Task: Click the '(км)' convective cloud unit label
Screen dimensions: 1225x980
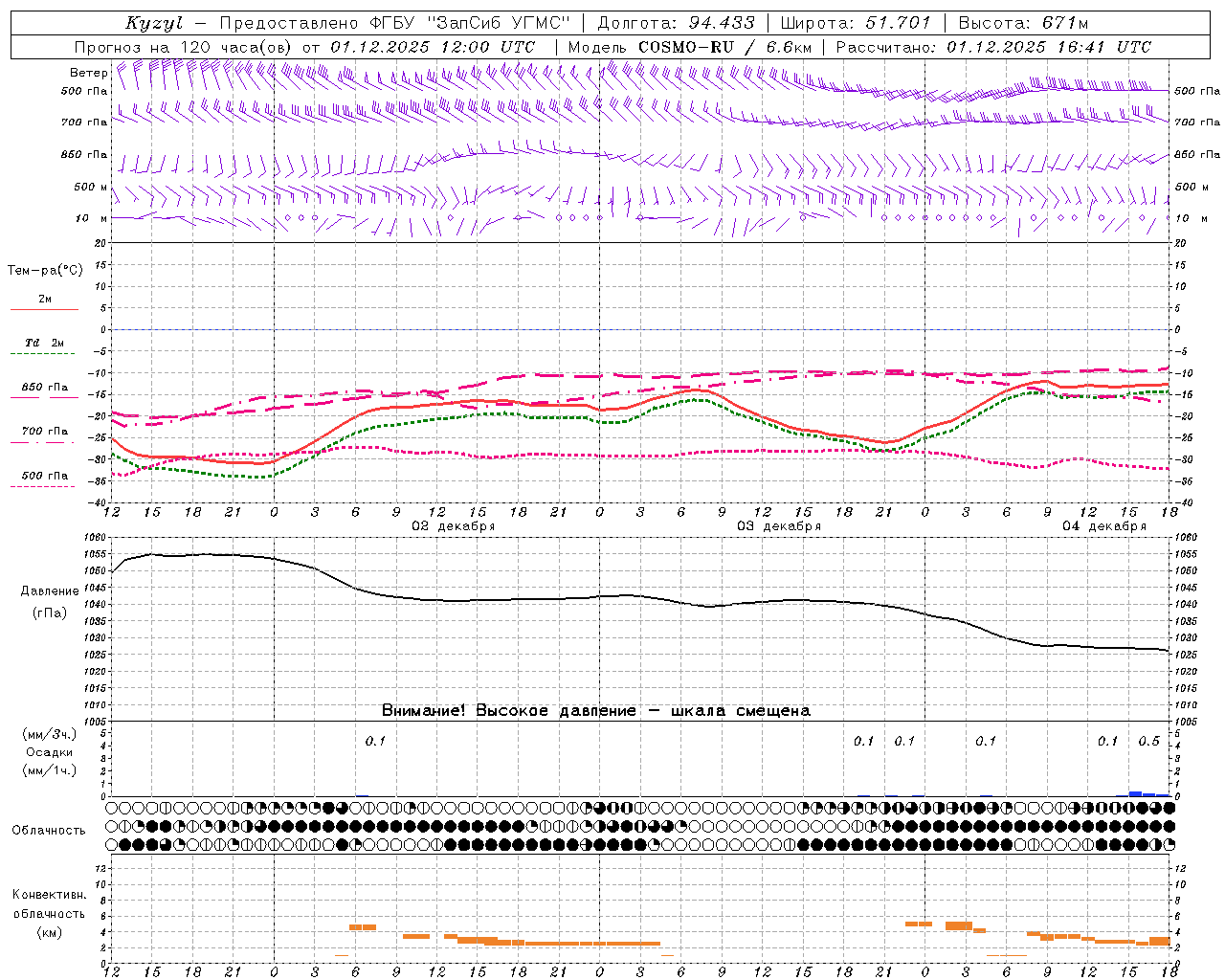Action: pyautogui.click(x=49, y=932)
